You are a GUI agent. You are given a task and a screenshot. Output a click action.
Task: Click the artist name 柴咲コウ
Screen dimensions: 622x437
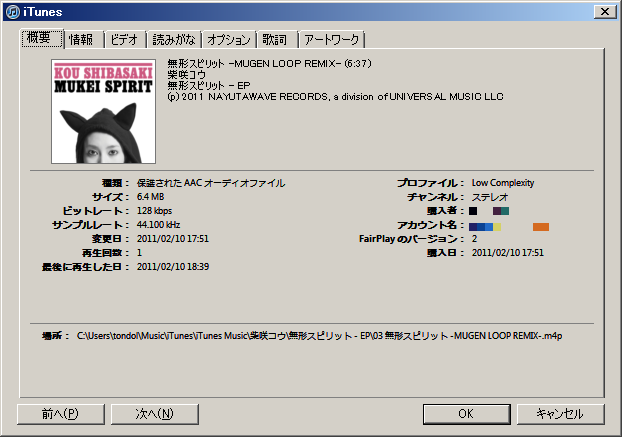click(186, 75)
